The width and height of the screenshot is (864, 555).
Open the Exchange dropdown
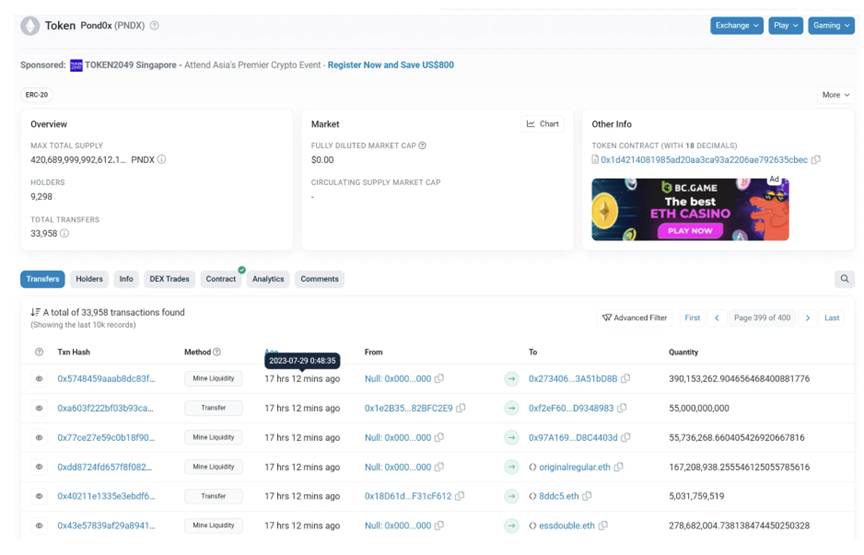pos(737,25)
